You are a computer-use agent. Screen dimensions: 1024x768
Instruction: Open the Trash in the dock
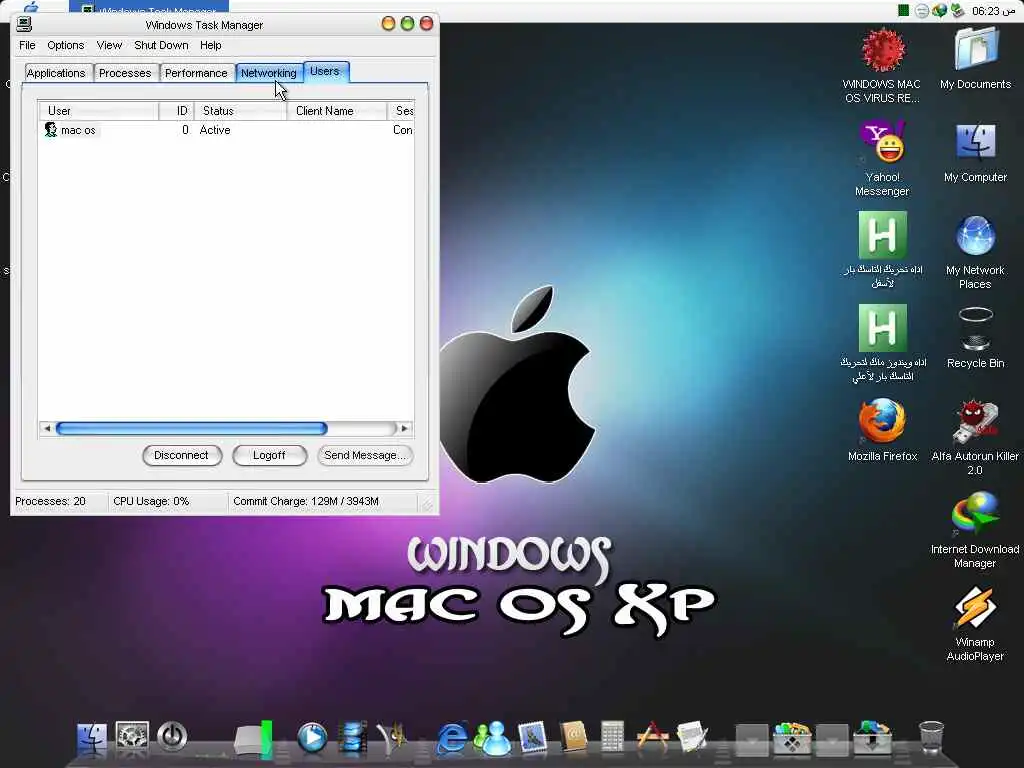pyautogui.click(x=931, y=738)
